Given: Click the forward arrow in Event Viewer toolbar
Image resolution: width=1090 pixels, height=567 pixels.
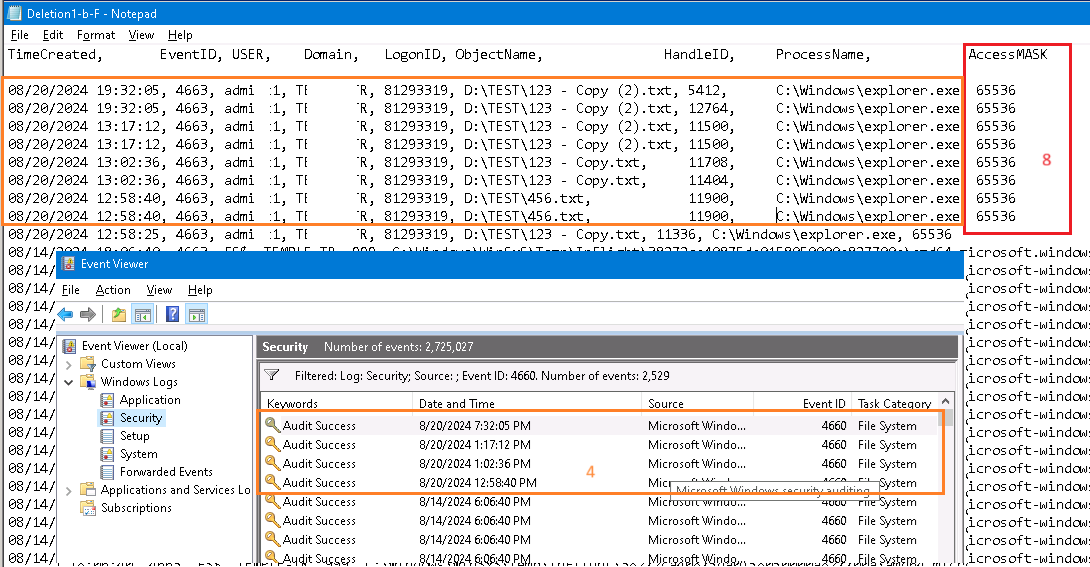Looking at the screenshot, I should click(88, 315).
